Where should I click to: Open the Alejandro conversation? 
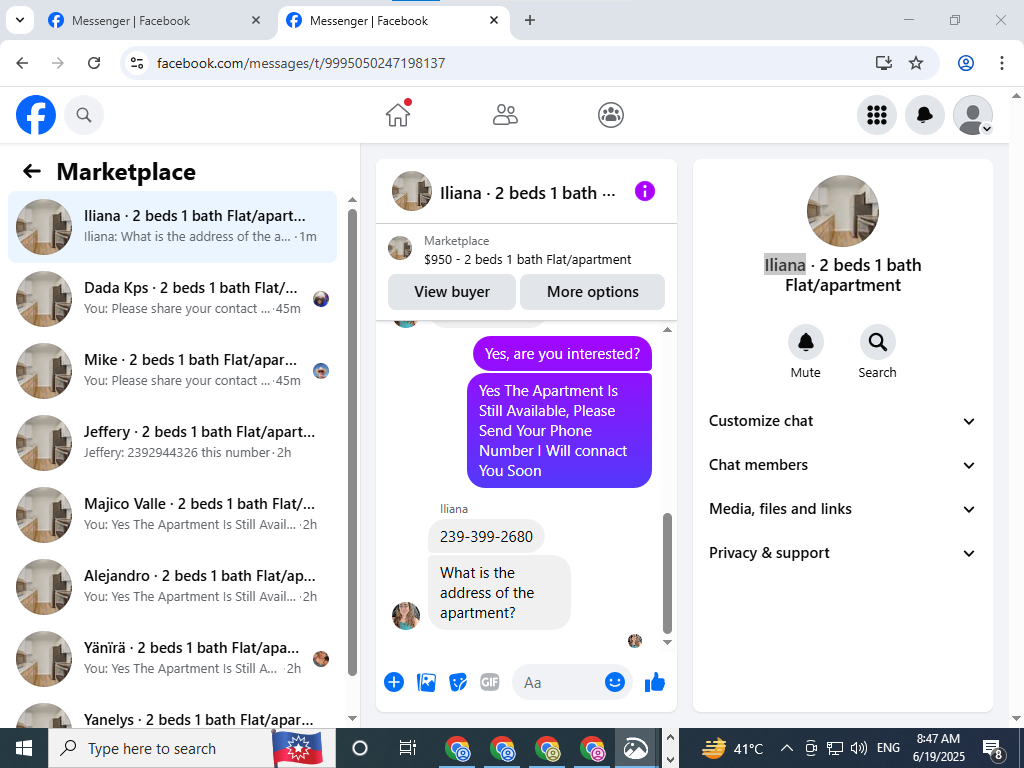tap(172, 586)
